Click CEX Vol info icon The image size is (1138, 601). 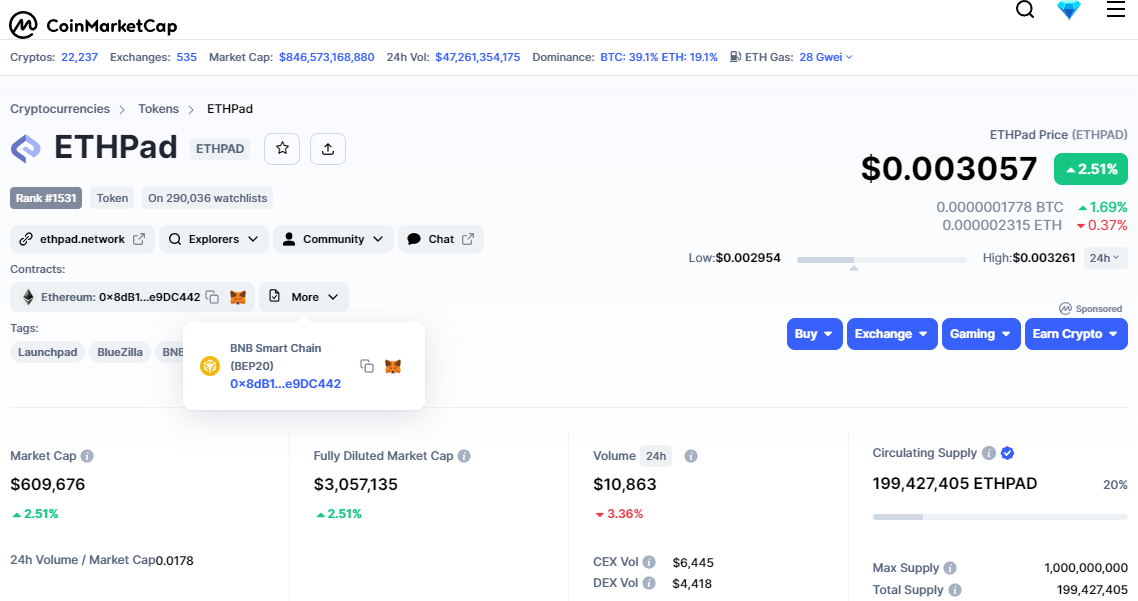pos(650,562)
